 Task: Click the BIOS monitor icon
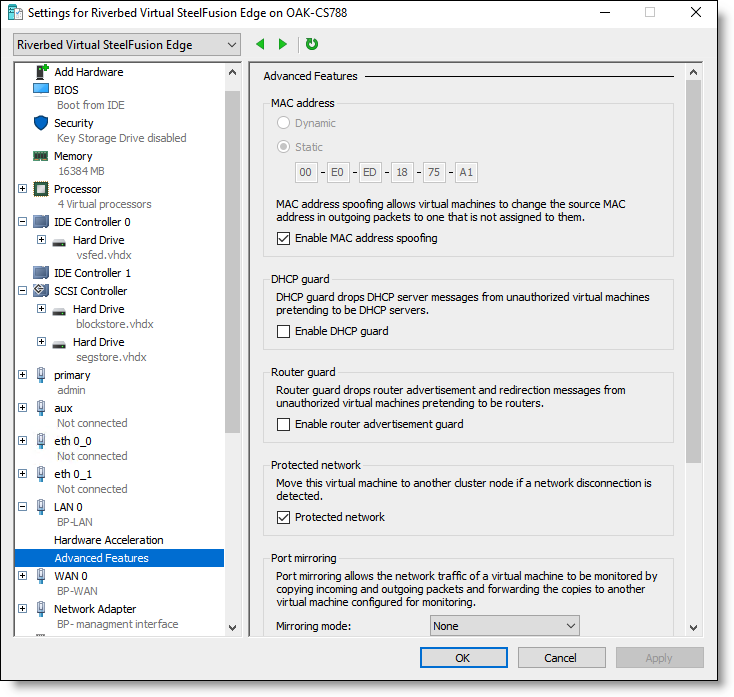click(41, 89)
